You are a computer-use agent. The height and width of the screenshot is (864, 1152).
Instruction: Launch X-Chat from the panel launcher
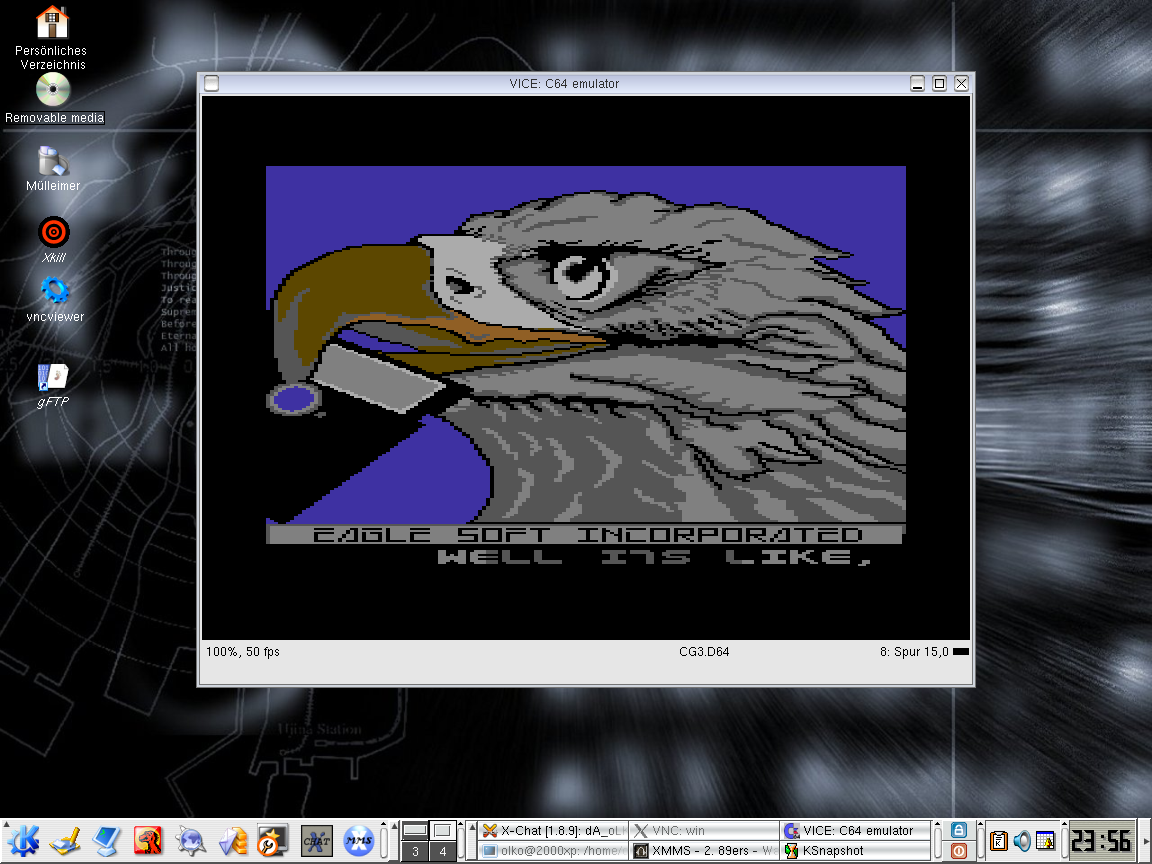click(x=316, y=841)
